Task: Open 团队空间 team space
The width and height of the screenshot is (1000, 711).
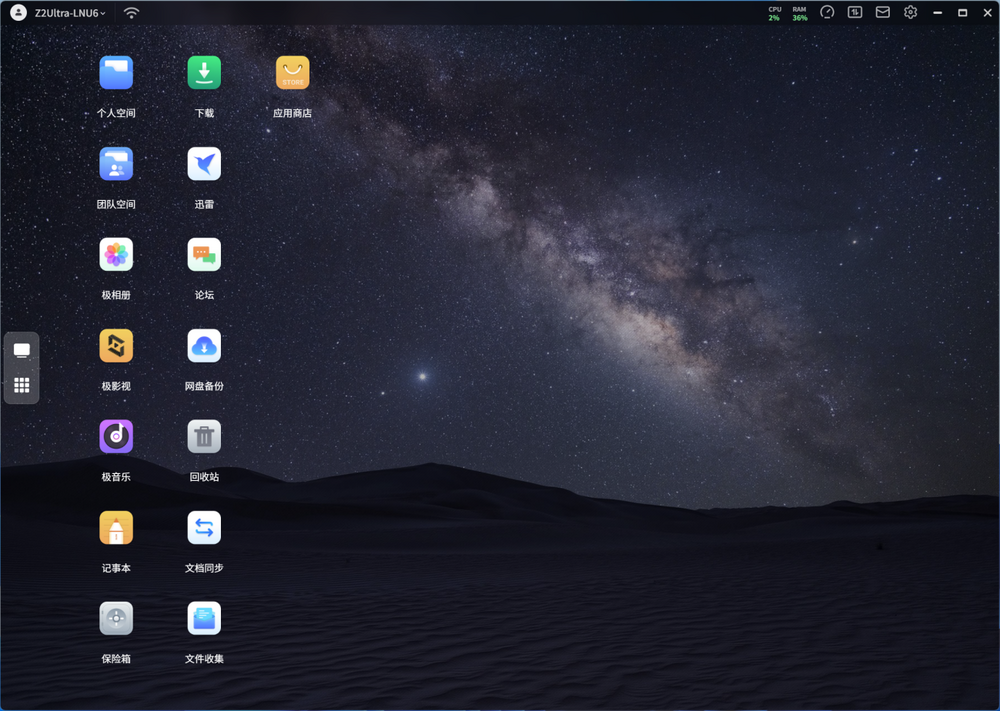Action: 116,164
